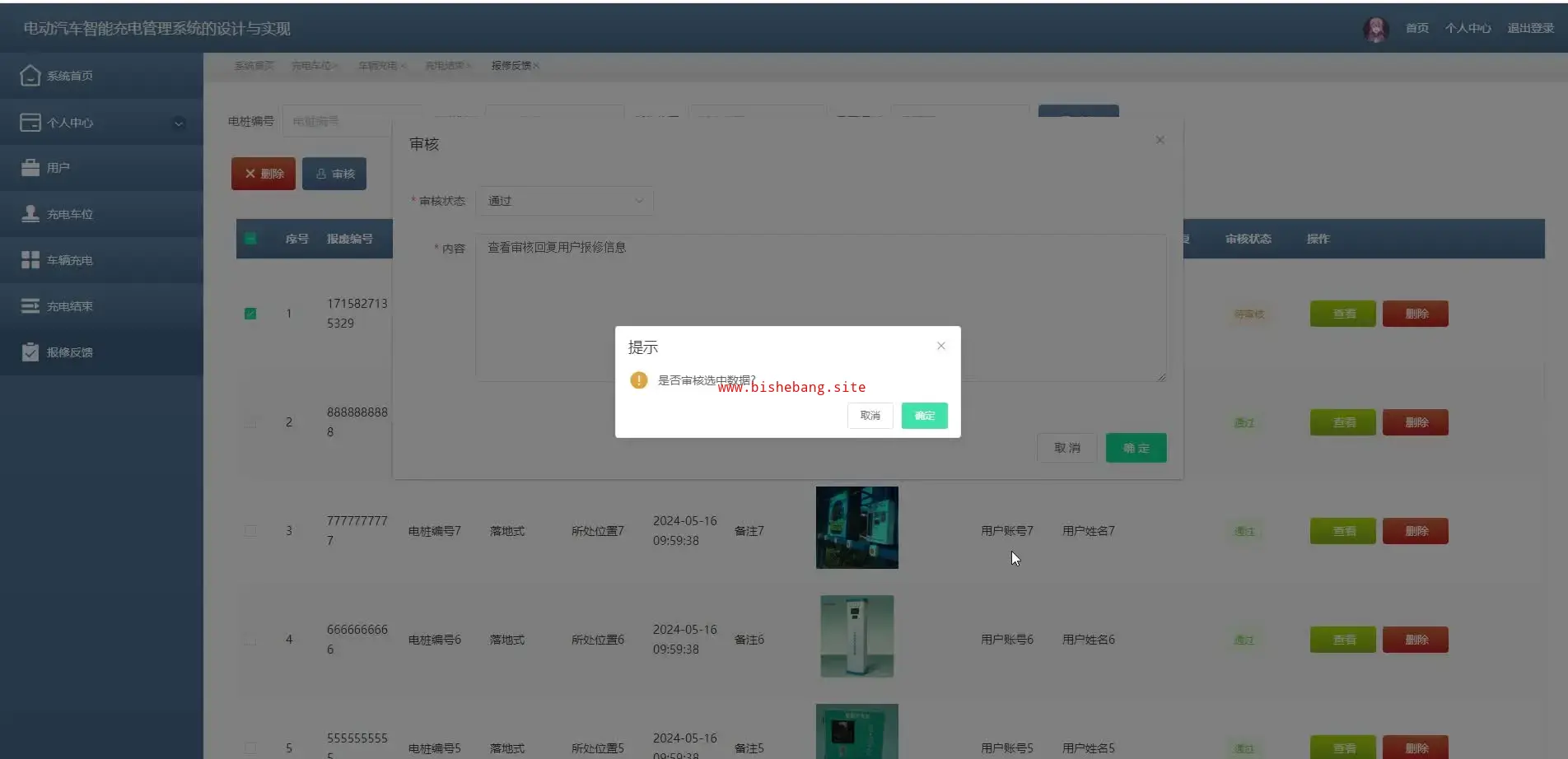This screenshot has width=1568, height=759.
Task: Select the 充电车位 sidebar icon
Action: click(30, 214)
